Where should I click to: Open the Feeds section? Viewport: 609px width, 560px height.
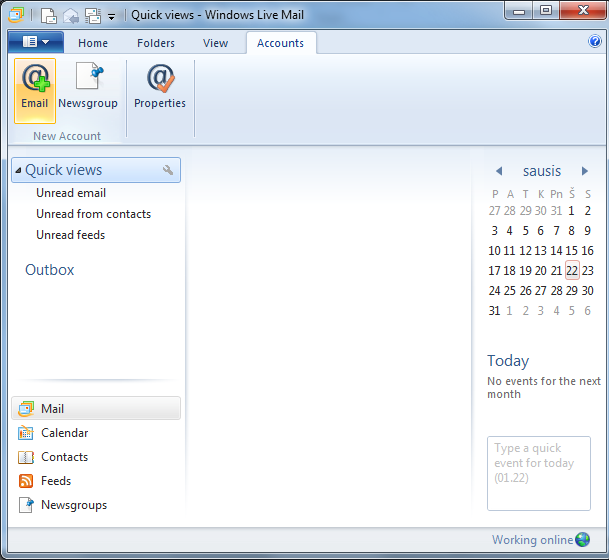pyautogui.click(x=56, y=481)
